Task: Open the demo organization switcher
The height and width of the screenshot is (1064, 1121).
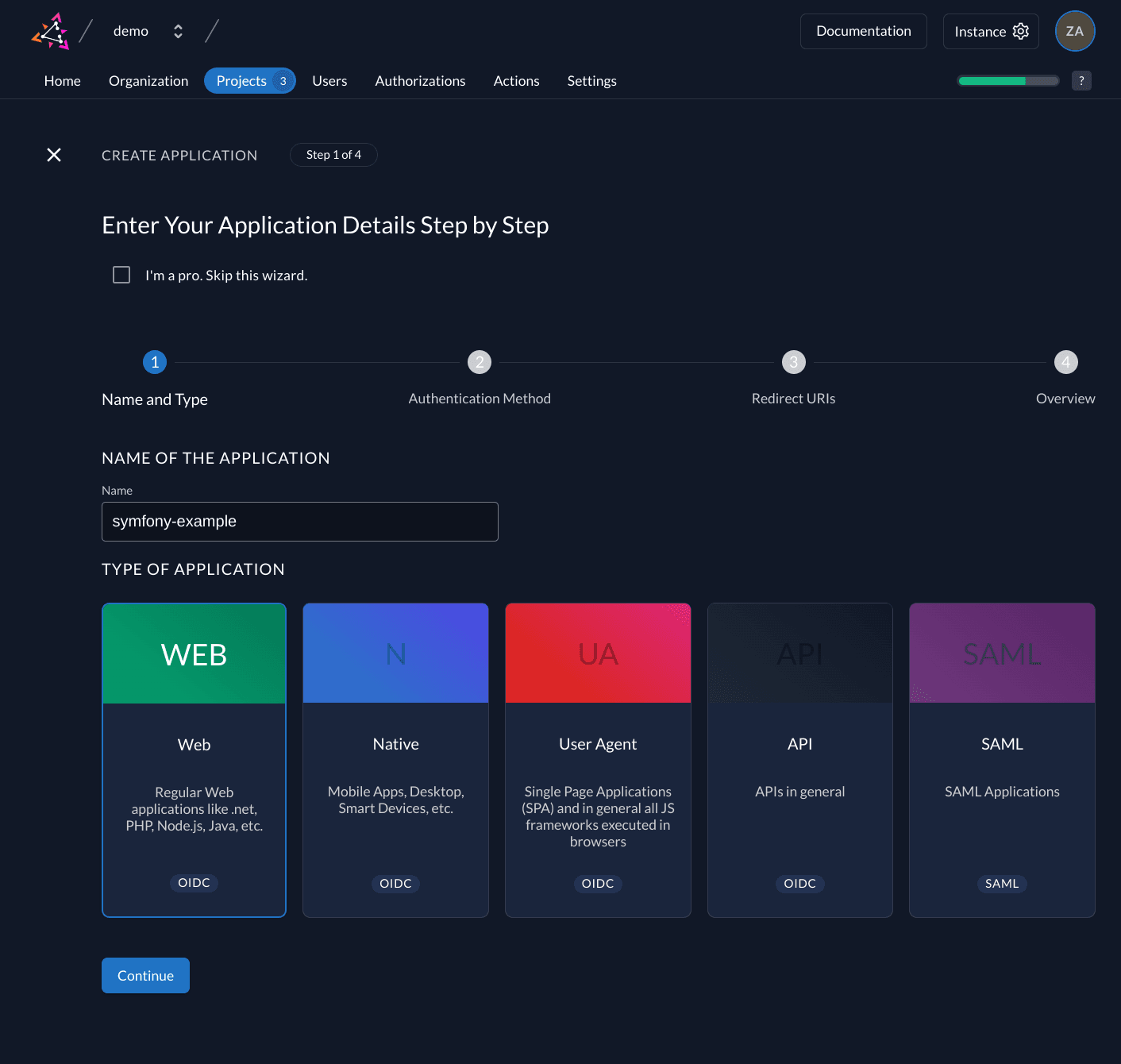Action: click(178, 31)
